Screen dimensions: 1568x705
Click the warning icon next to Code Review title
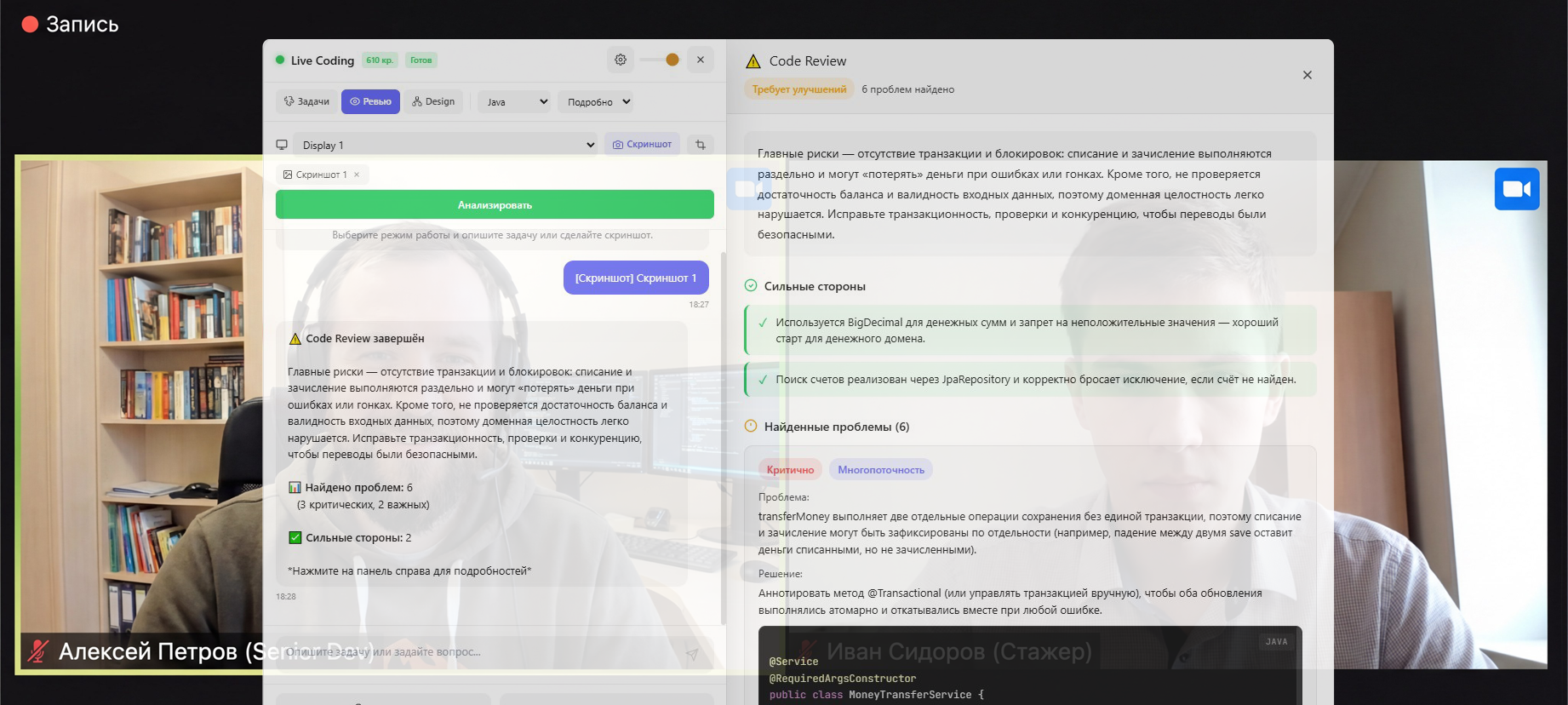[753, 61]
